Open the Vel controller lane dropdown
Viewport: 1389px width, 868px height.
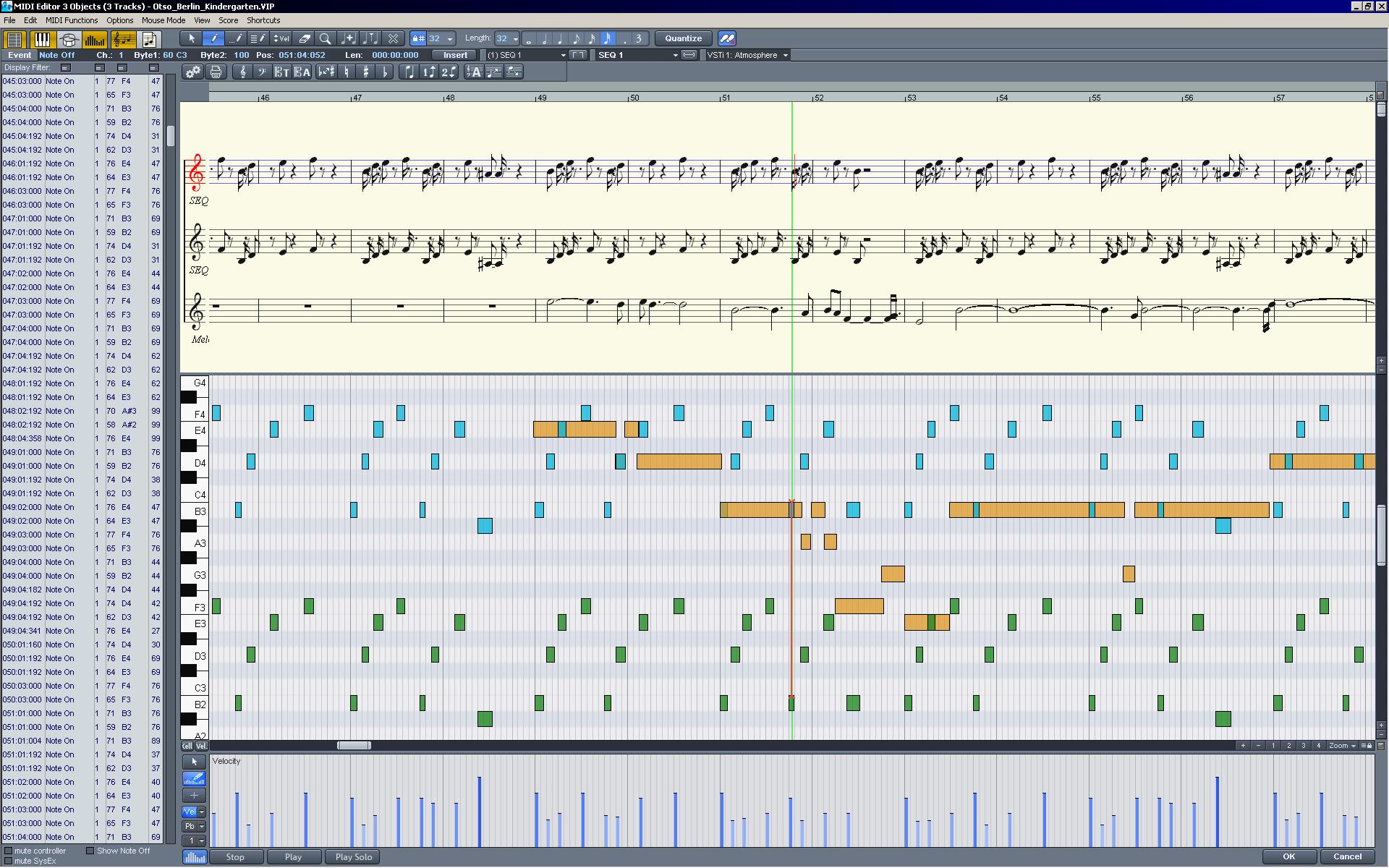click(x=201, y=812)
